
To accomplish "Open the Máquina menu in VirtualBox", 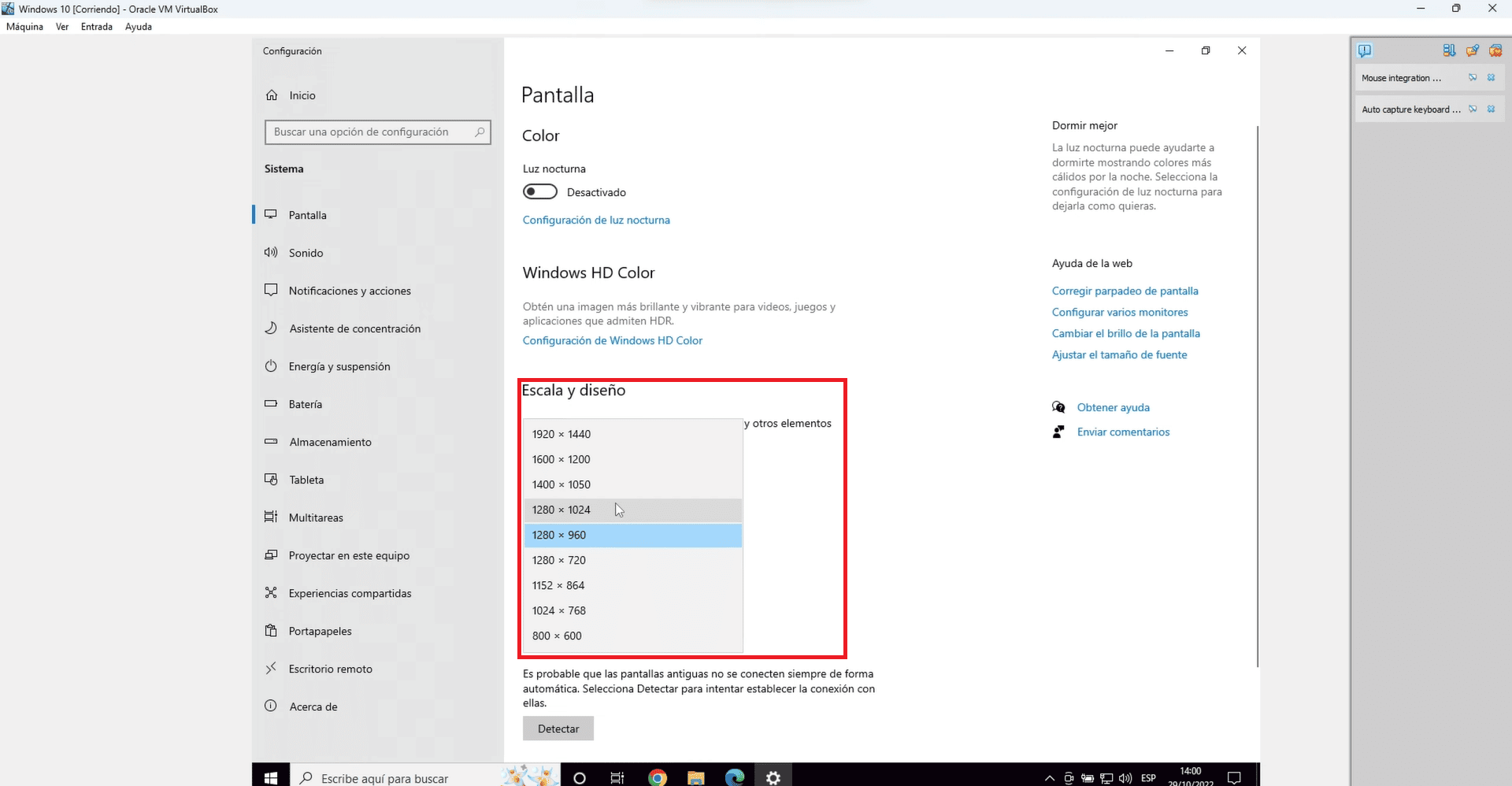I will [x=24, y=26].
